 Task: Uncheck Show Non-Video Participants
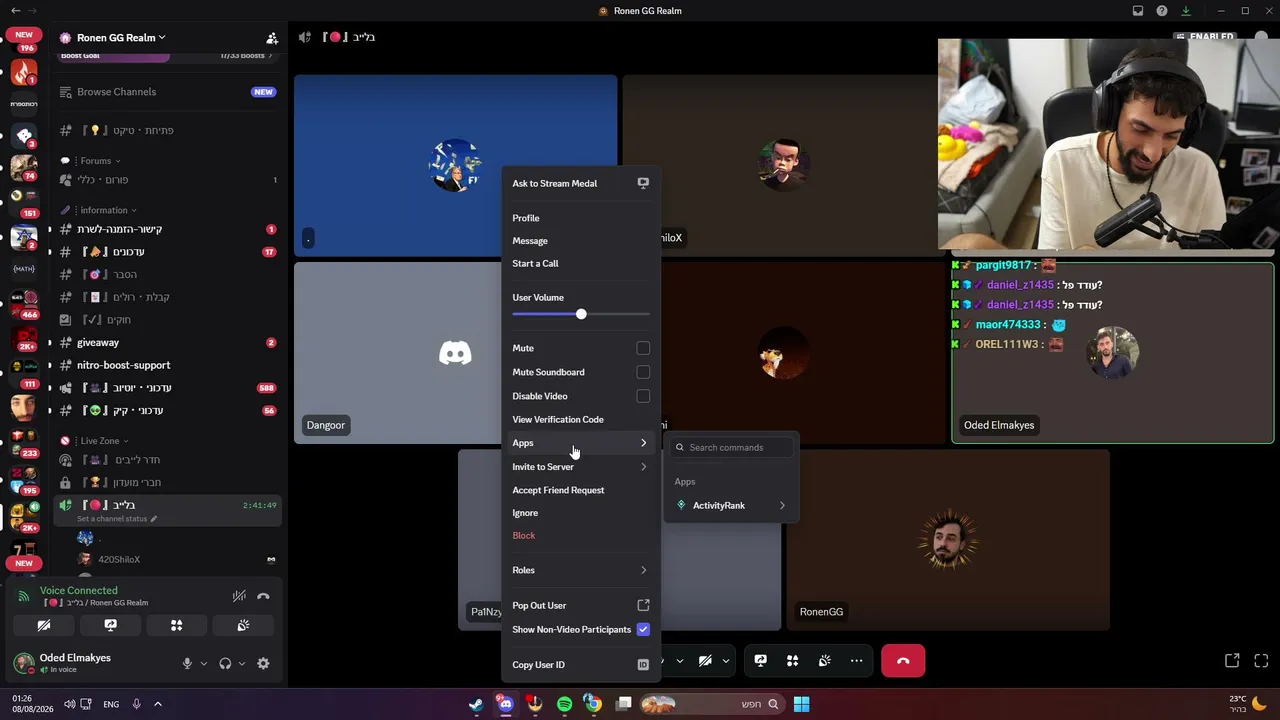[x=643, y=630]
